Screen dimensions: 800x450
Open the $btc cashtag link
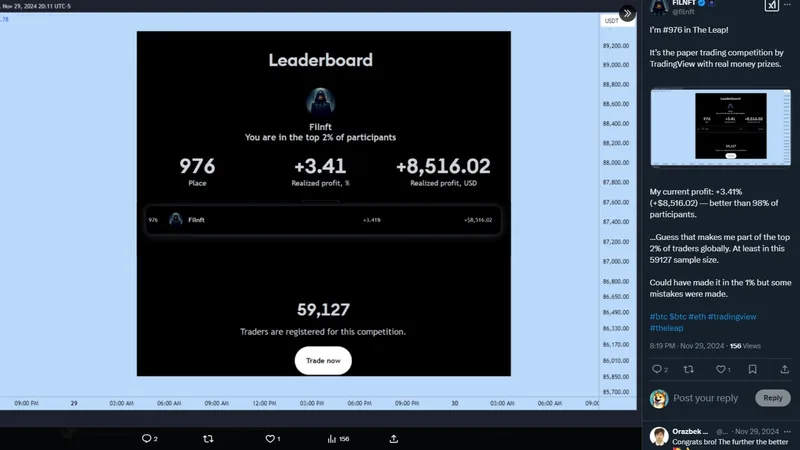[x=678, y=316]
